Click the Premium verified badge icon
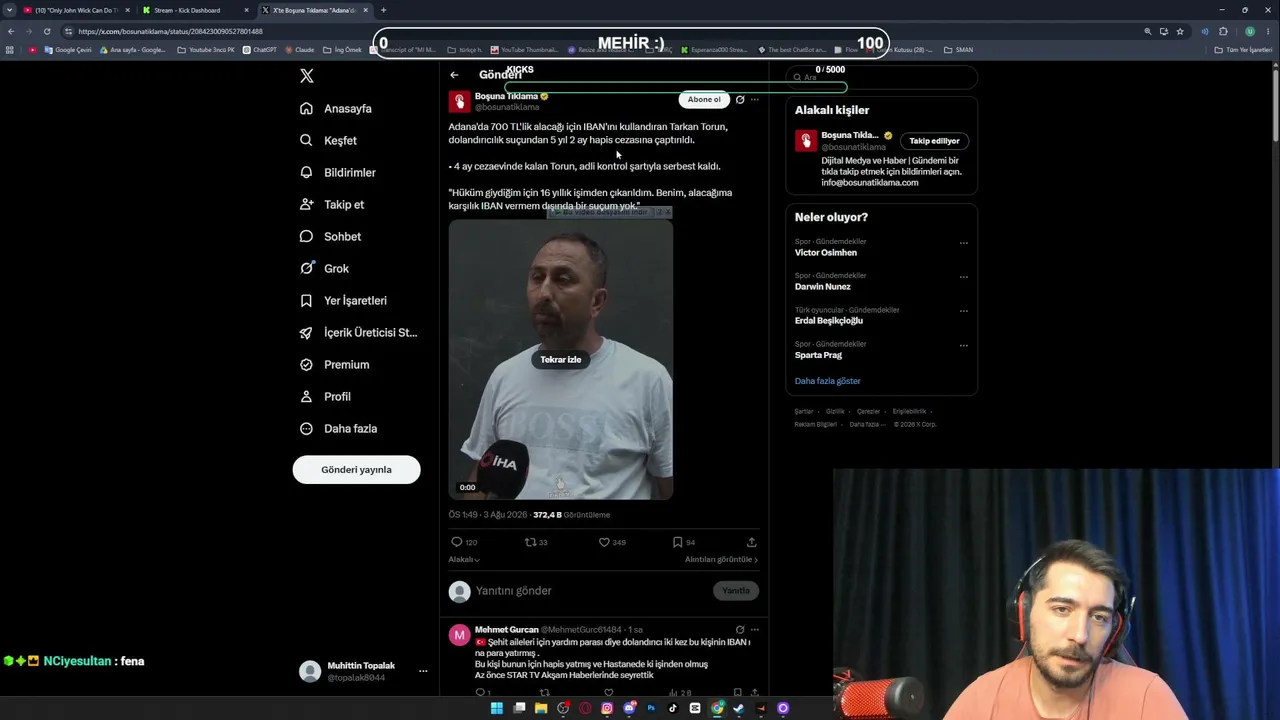Screen dimensions: 1280x720 307,365
